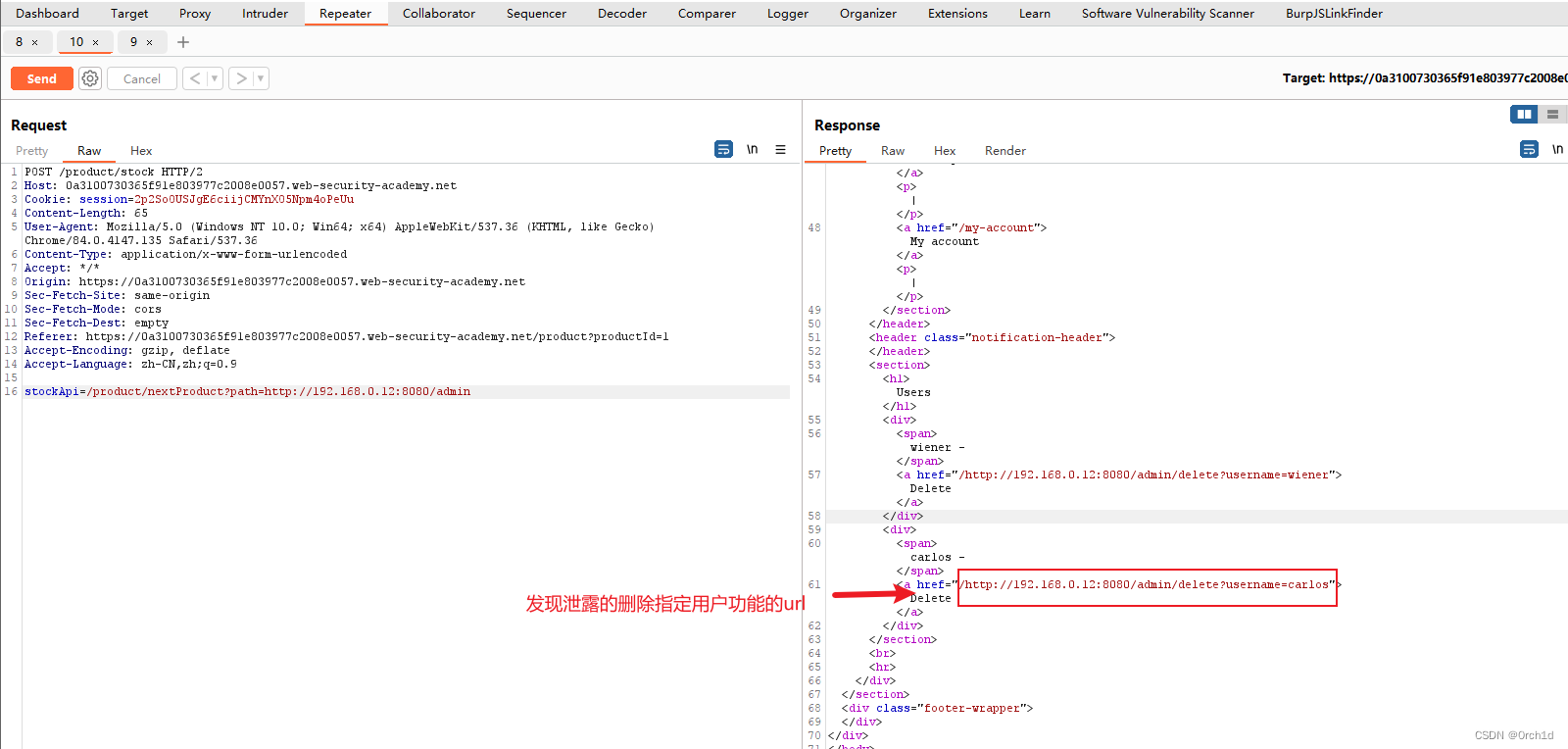
Task: Open the Software Vulnerability Scanner tab
Action: coord(1168,13)
